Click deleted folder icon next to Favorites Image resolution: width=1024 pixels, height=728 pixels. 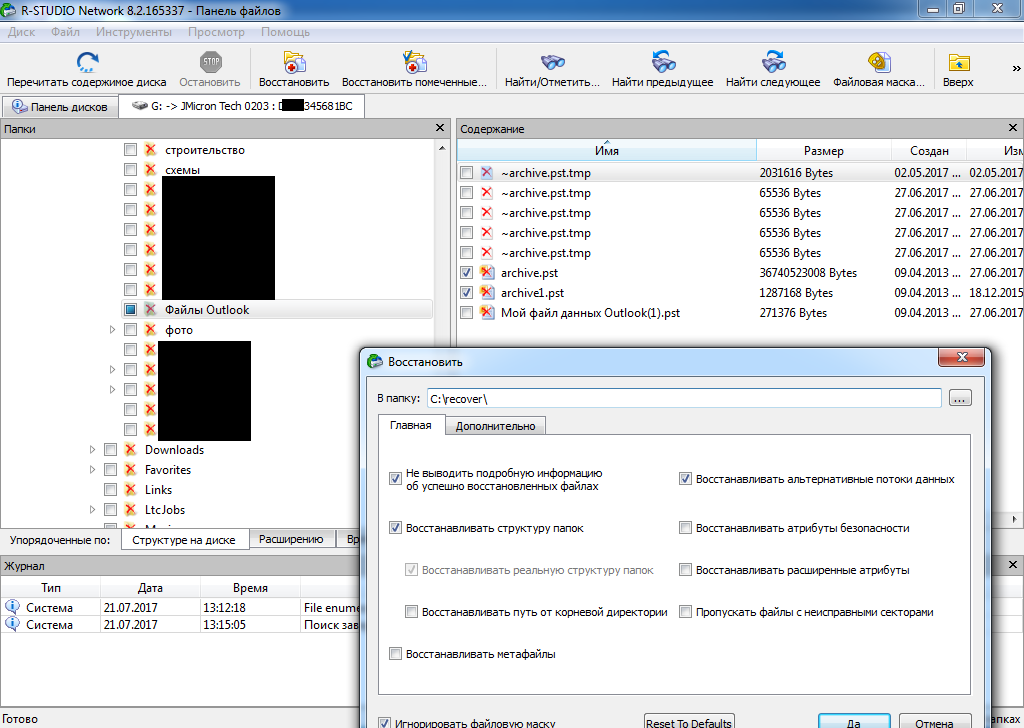130,469
